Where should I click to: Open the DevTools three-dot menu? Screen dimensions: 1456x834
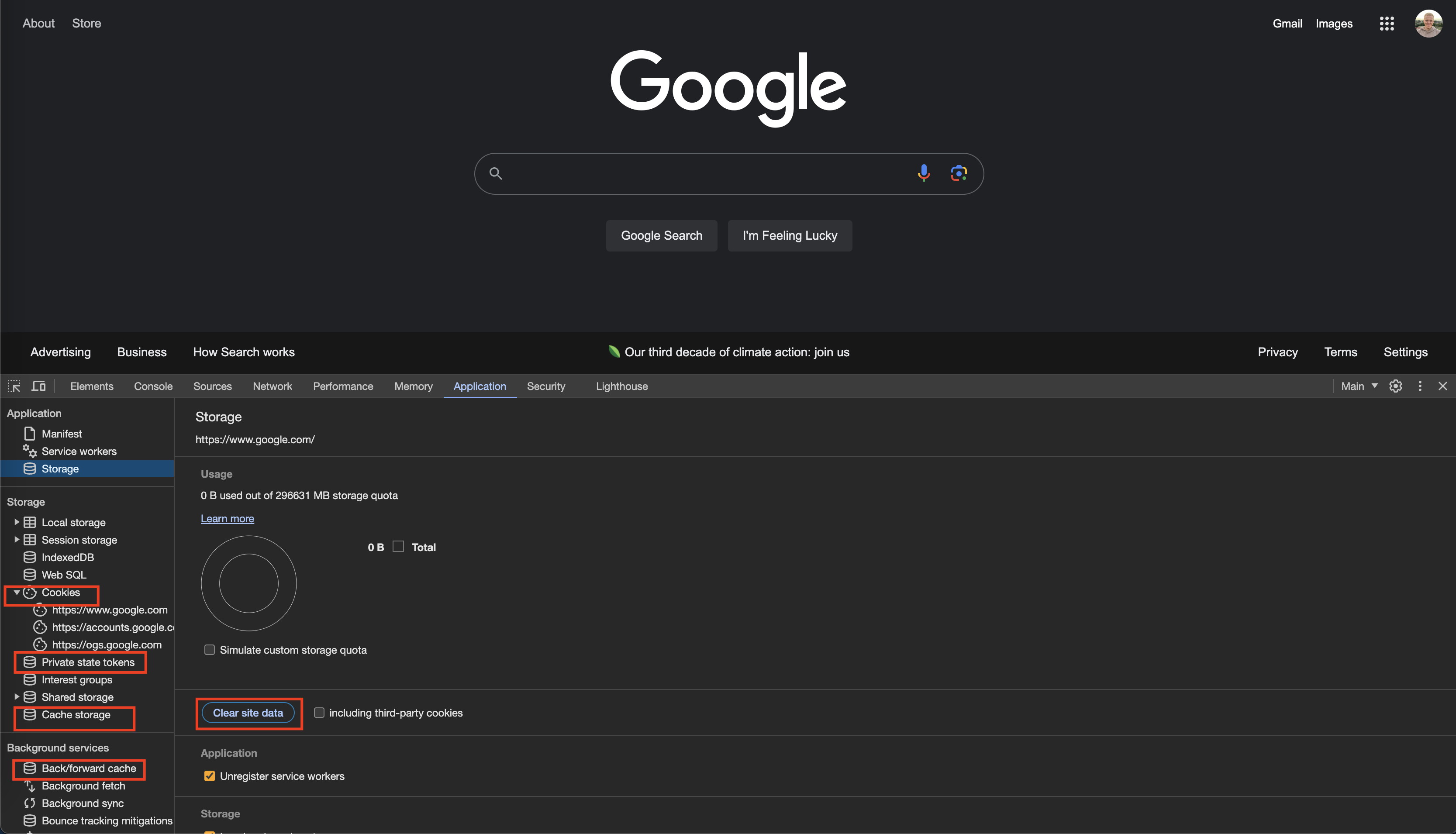point(1420,386)
